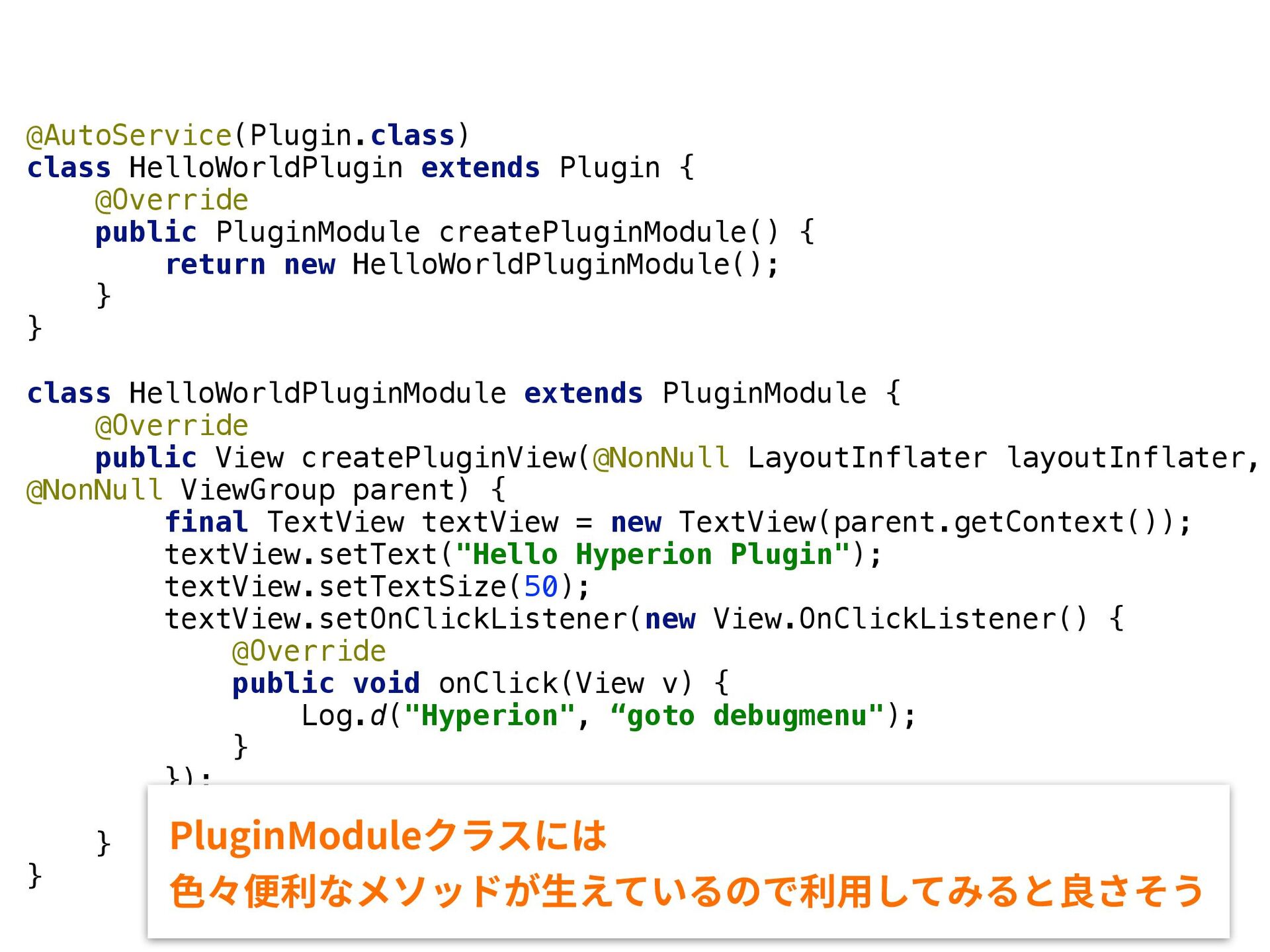Image resolution: width=1270 pixels, height=952 pixels.
Task: Click parent.getContext() call
Action: pos(994,522)
